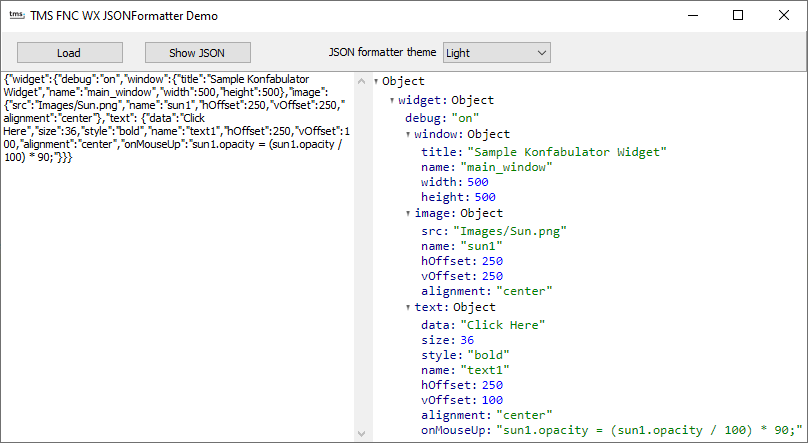Click the onMouseUp sun1.opacity value
The height and width of the screenshot is (443, 808).
click(x=650, y=430)
